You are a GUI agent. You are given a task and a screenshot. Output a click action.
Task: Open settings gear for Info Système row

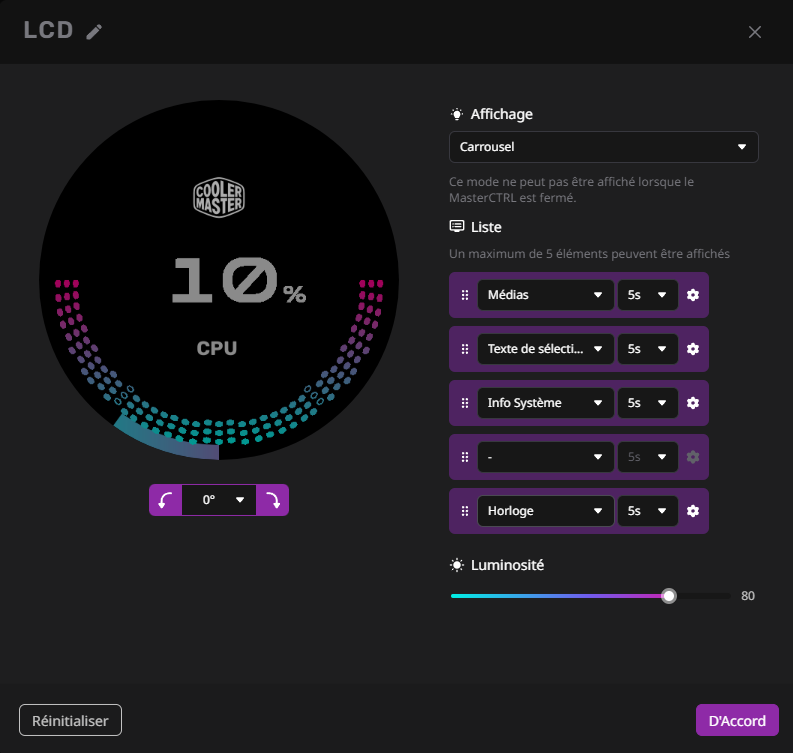click(x=693, y=403)
